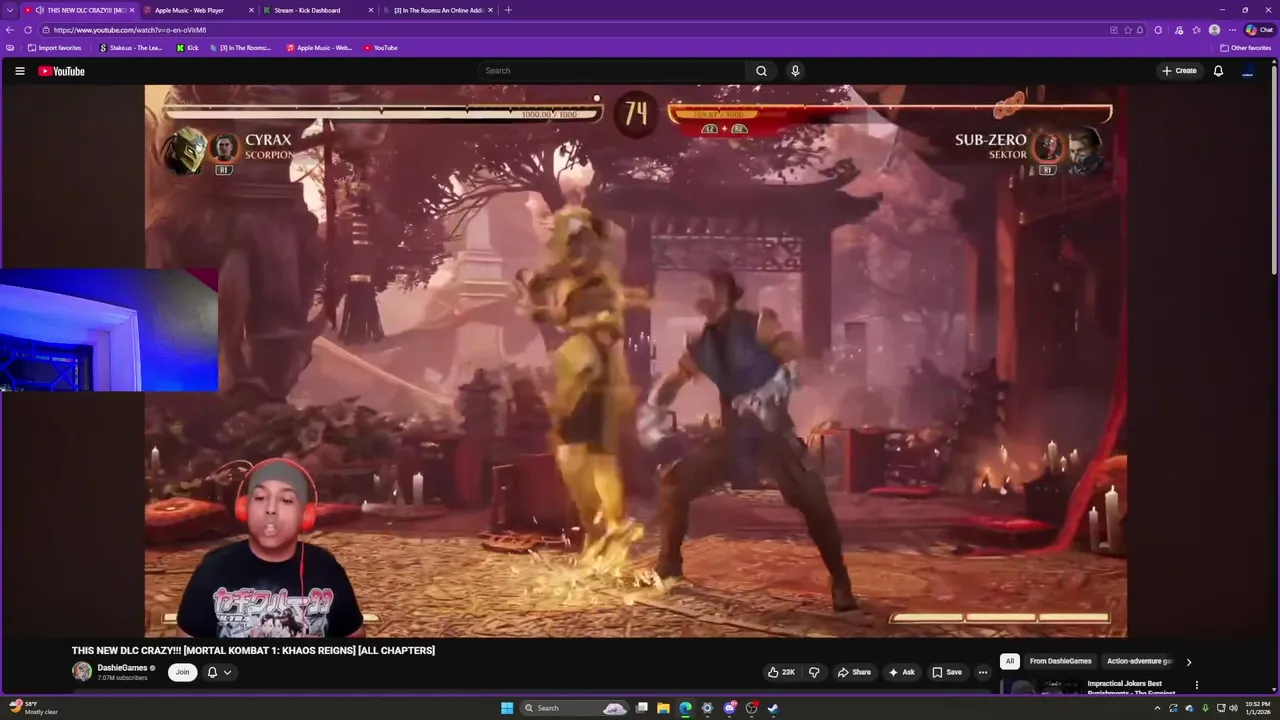Select the Action-adventure games chip
1280x720 pixels.
click(x=1139, y=661)
